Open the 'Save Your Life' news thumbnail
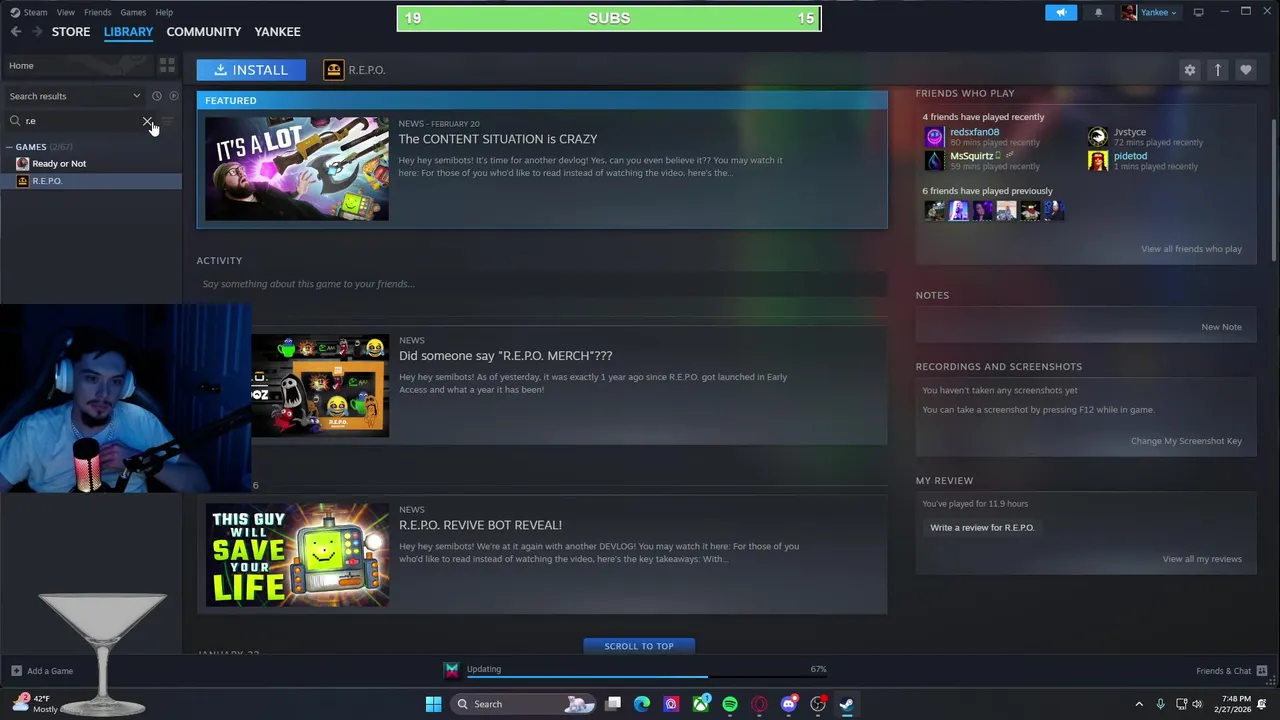The width and height of the screenshot is (1280, 720). (x=297, y=555)
